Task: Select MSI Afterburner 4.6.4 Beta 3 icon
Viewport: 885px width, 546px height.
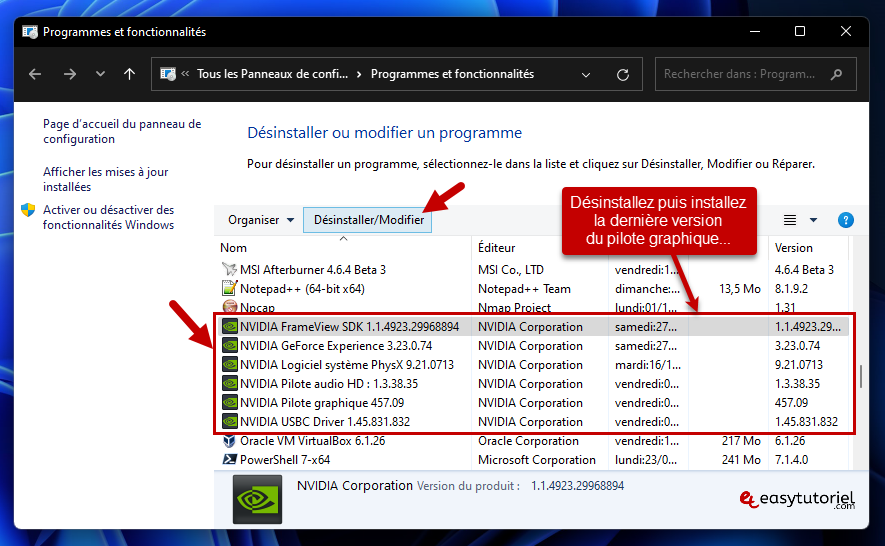Action: point(229,269)
